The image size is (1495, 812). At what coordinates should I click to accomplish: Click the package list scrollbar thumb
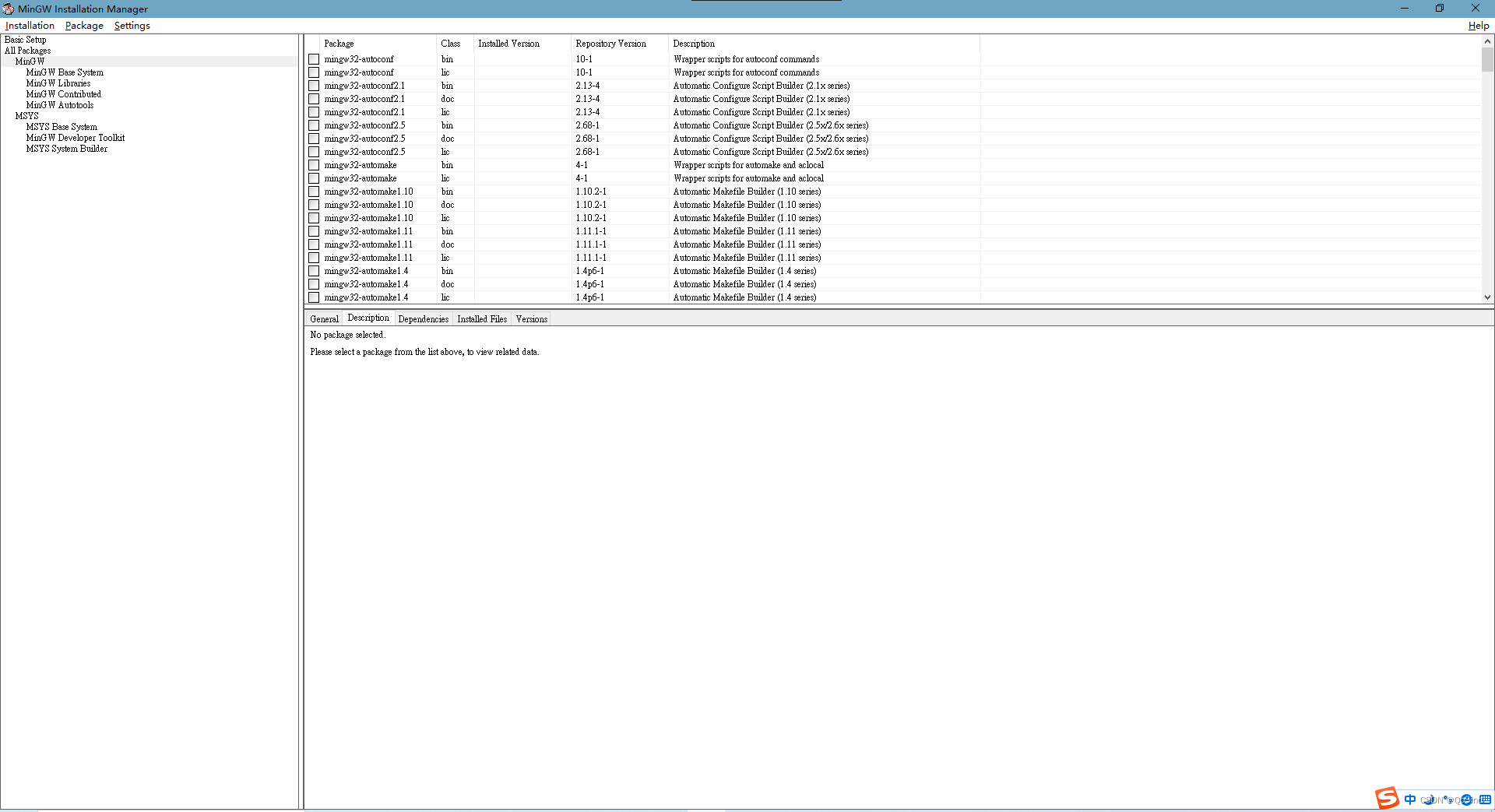pyautogui.click(x=1487, y=59)
